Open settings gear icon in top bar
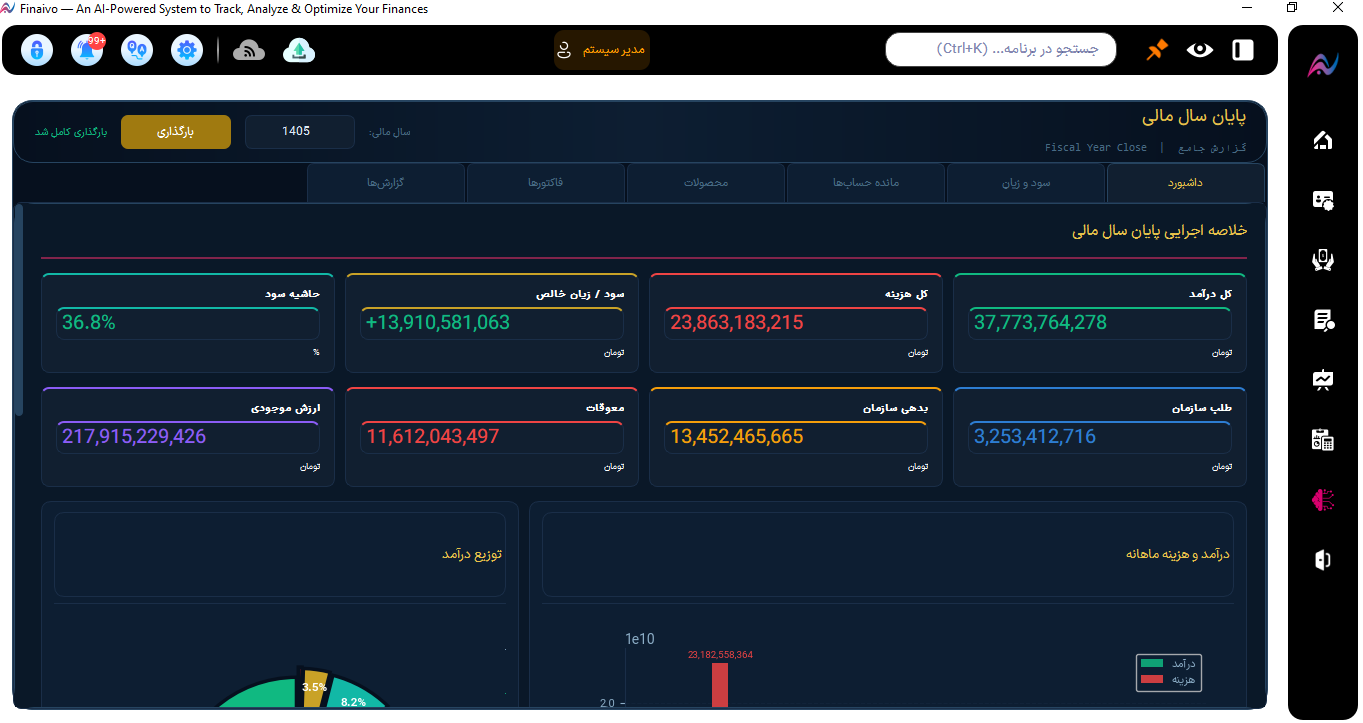The height and width of the screenshot is (723, 1363). pyautogui.click(x=187, y=50)
